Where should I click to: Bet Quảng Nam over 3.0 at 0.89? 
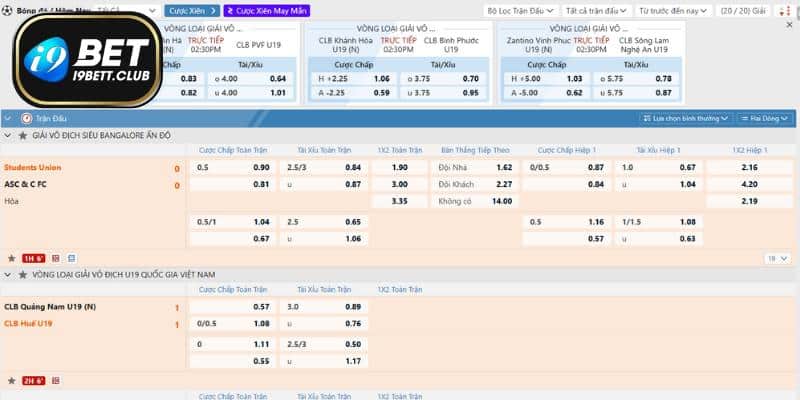[324, 307]
